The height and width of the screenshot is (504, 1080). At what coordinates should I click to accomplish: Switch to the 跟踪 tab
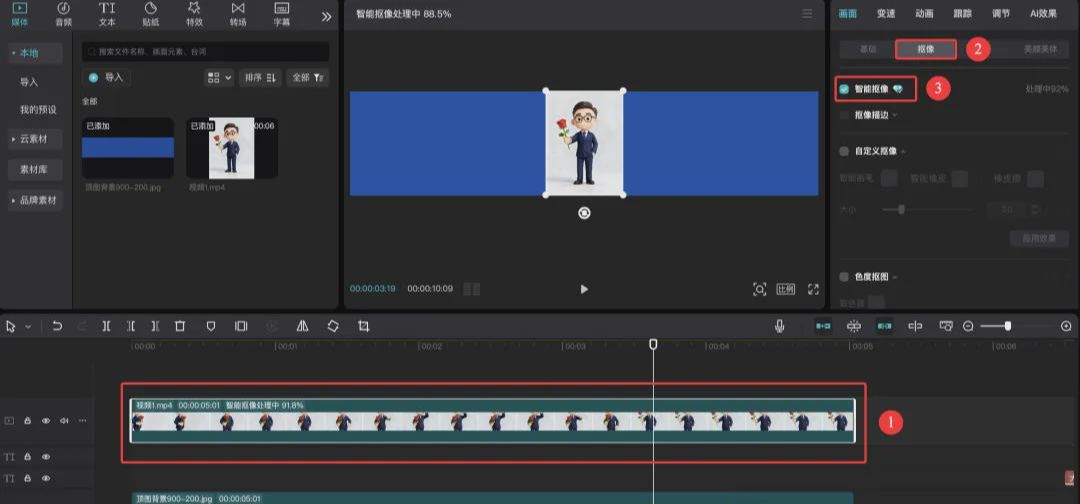[x=962, y=14]
